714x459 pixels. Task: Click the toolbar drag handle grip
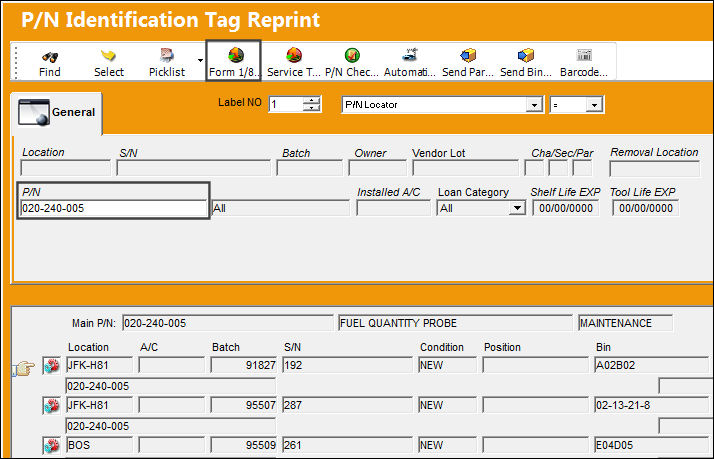pos(16,61)
